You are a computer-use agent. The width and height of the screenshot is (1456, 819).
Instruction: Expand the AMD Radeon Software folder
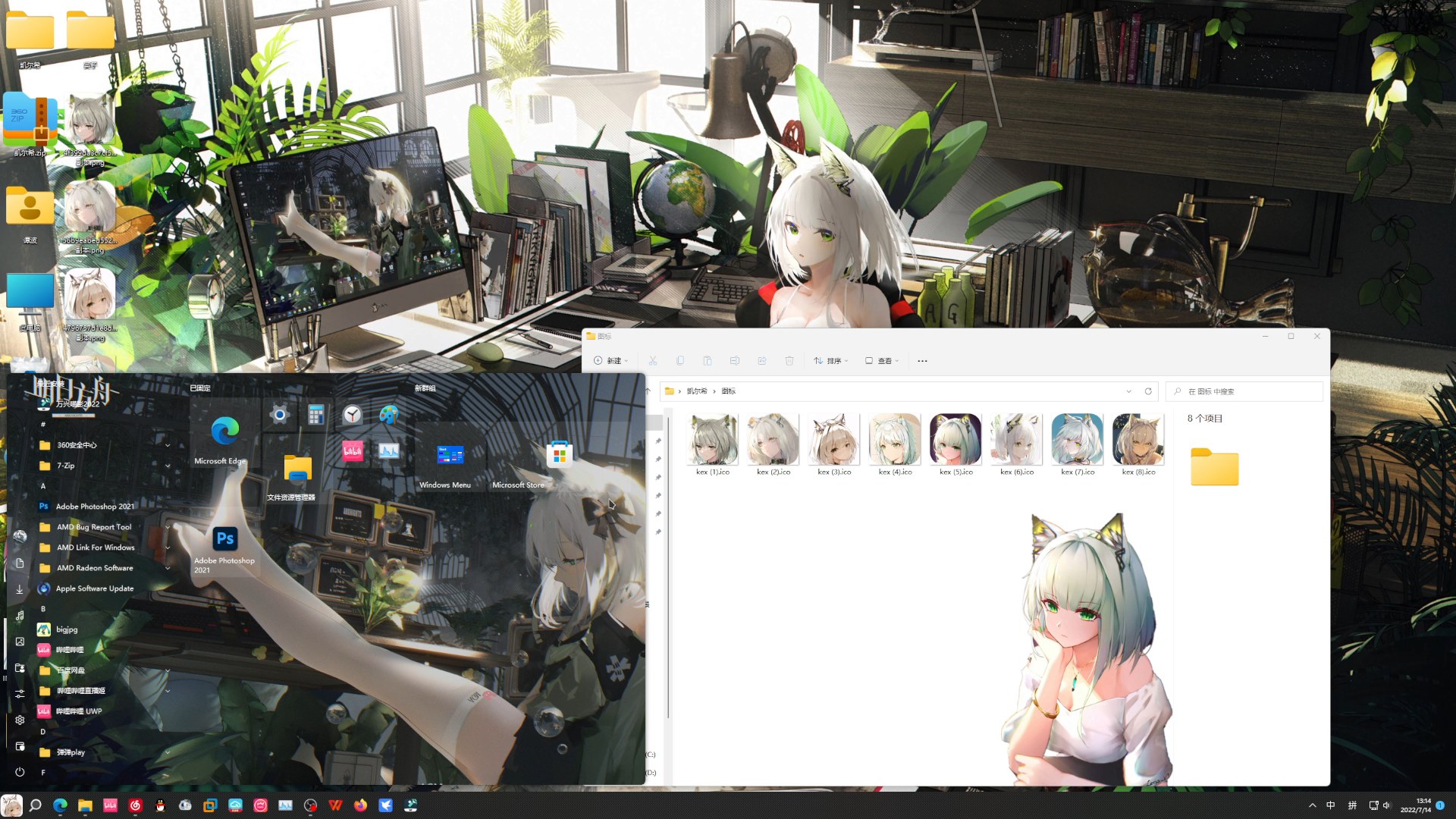(x=167, y=568)
